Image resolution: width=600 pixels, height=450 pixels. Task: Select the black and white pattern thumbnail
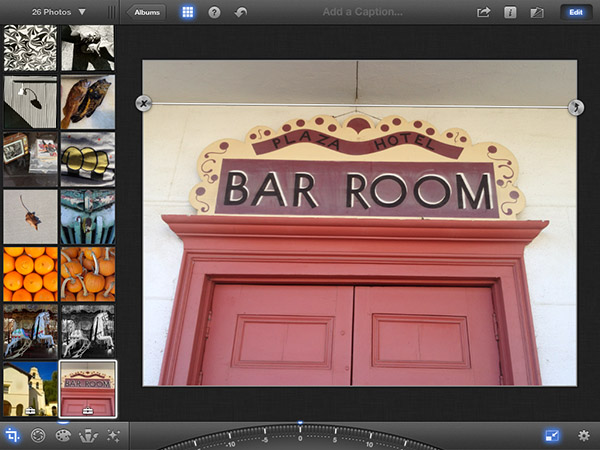[30, 48]
